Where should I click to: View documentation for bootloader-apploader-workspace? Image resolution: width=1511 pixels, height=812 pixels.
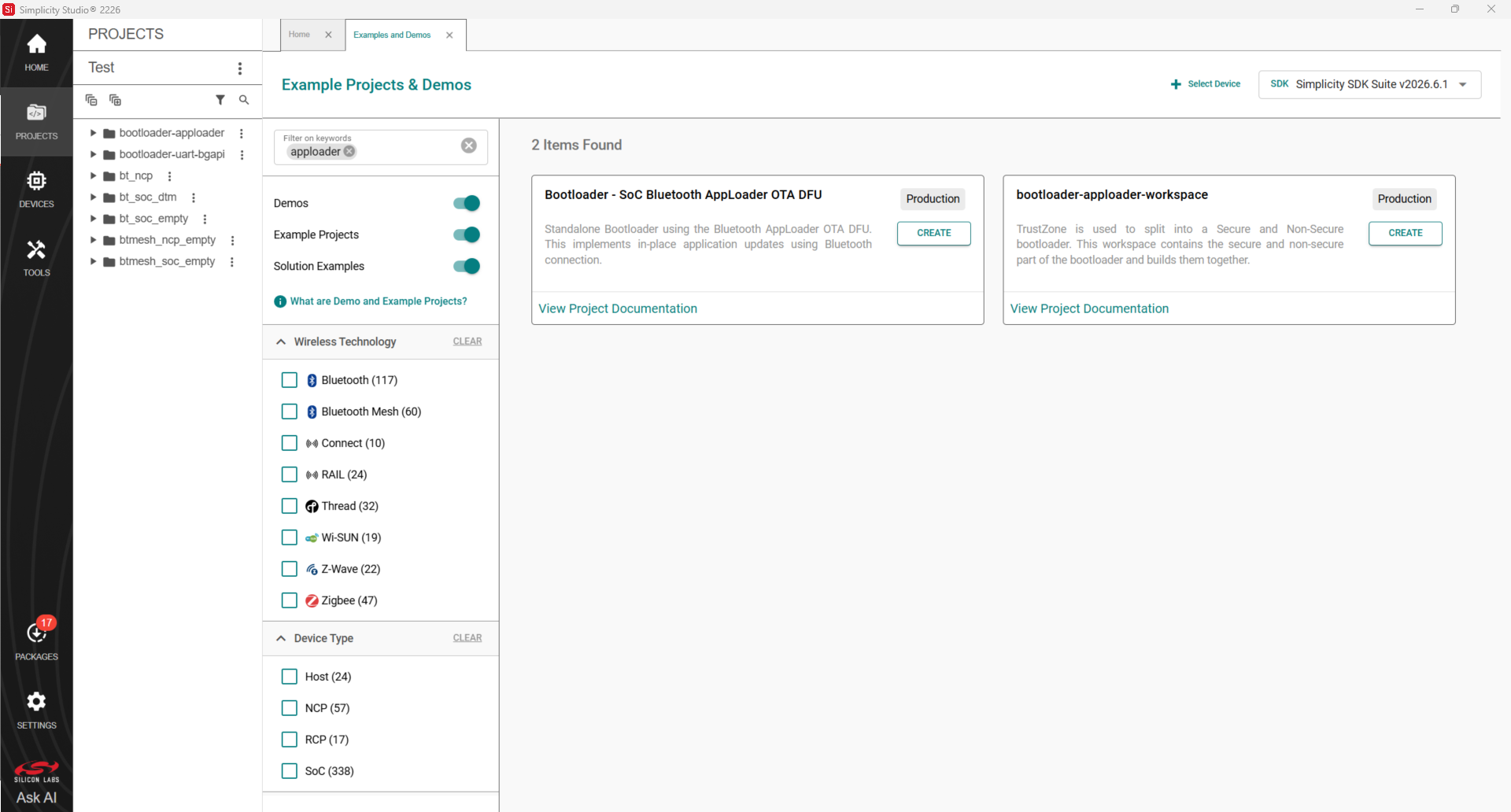tap(1089, 309)
